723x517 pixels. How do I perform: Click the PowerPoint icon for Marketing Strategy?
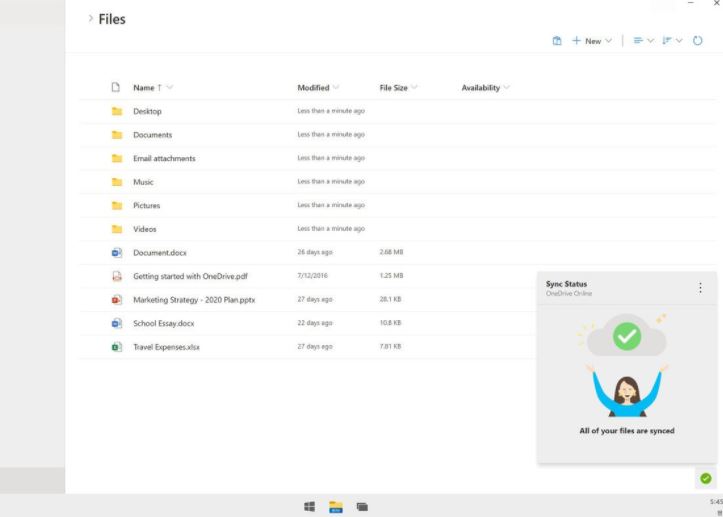point(117,300)
